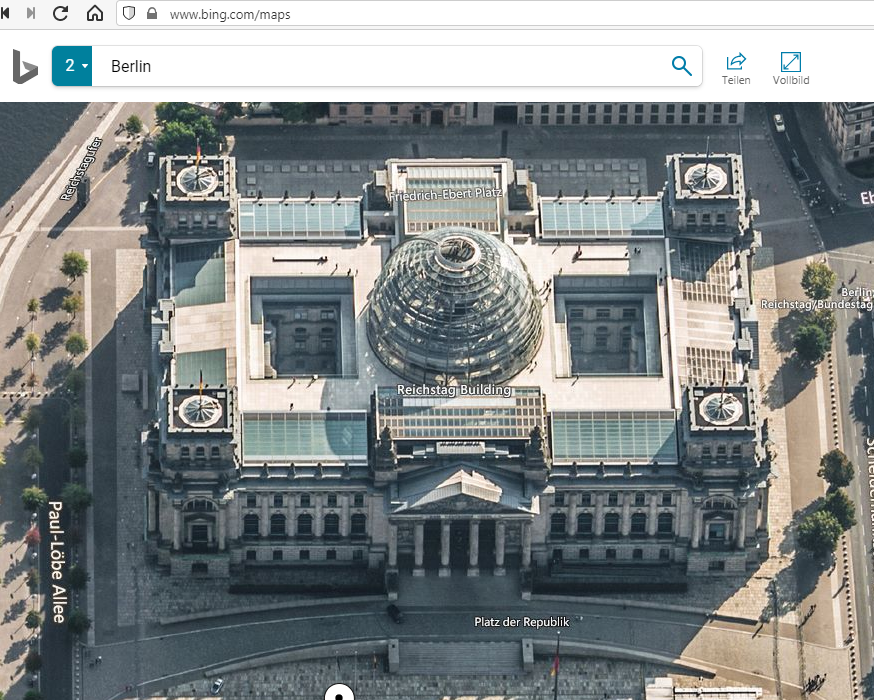Enter full screen with the Vollbild button

tap(790, 69)
